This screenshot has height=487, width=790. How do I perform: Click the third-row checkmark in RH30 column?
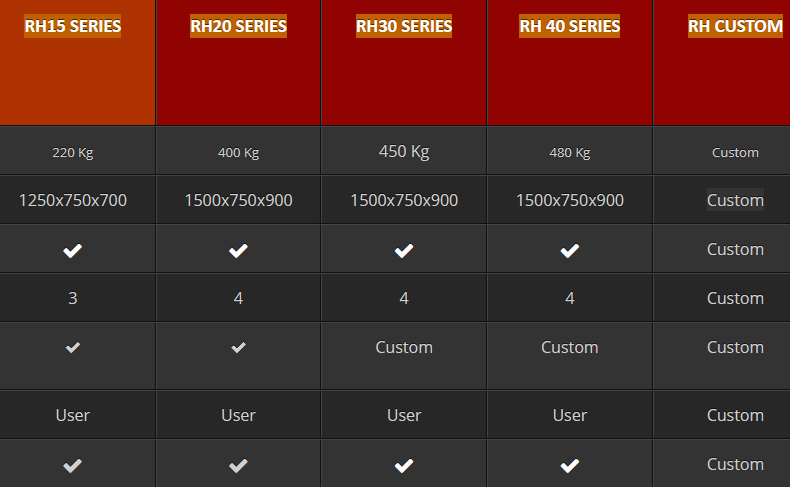[x=404, y=250]
